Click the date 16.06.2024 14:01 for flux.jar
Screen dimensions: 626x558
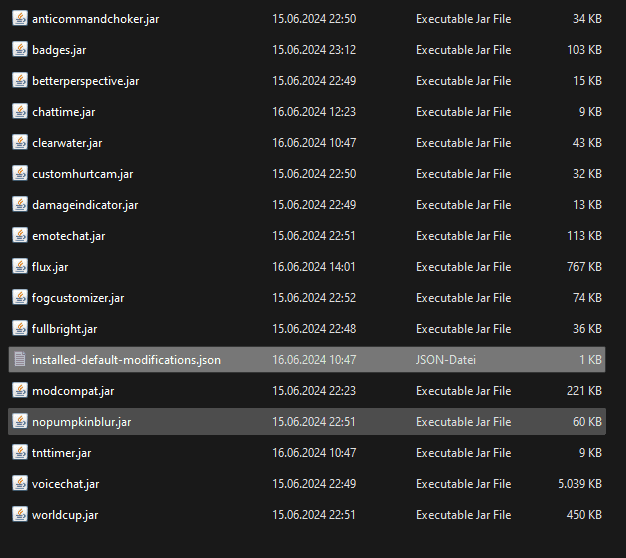314,267
